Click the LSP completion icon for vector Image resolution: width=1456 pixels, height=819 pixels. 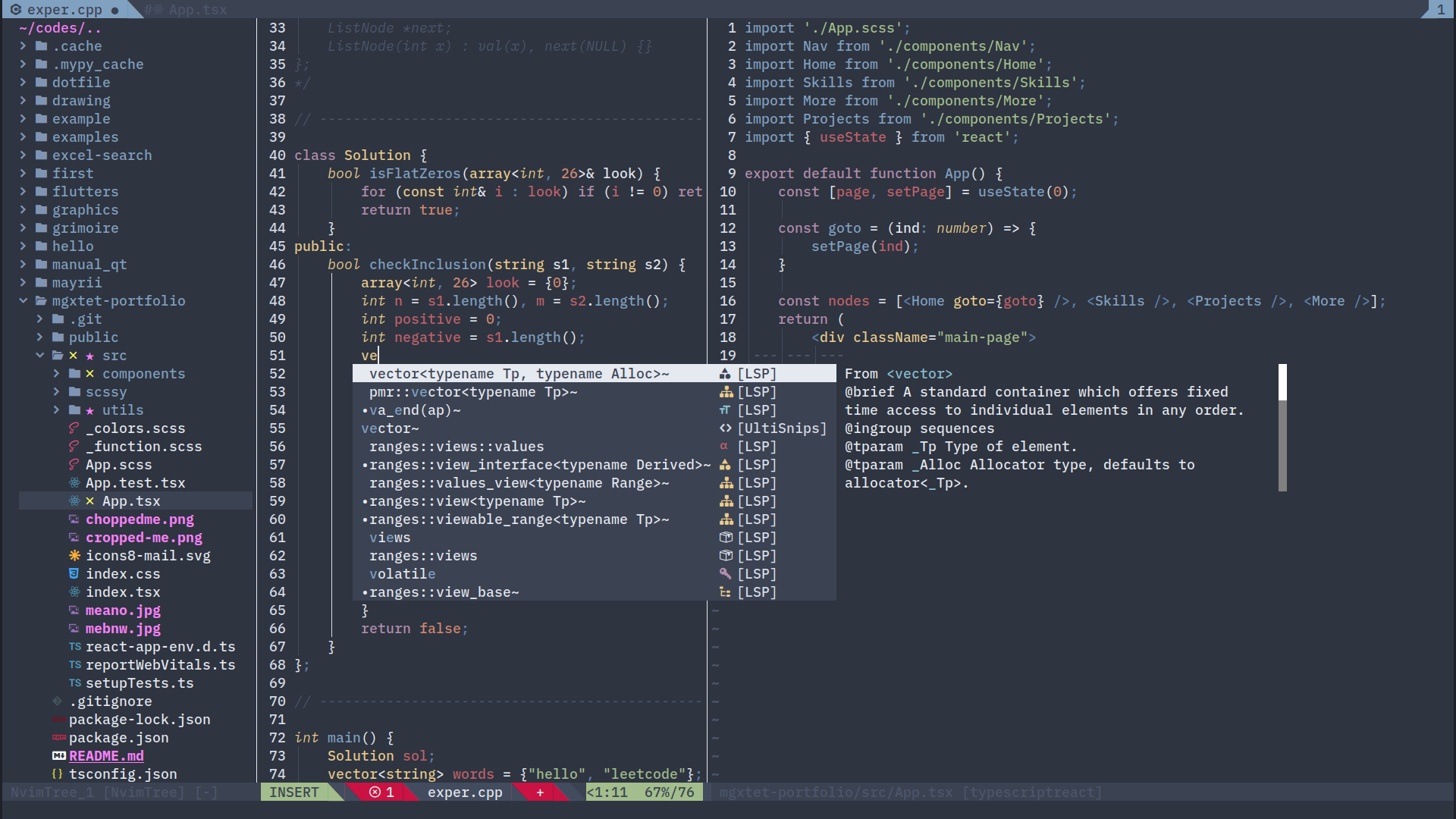(723, 373)
